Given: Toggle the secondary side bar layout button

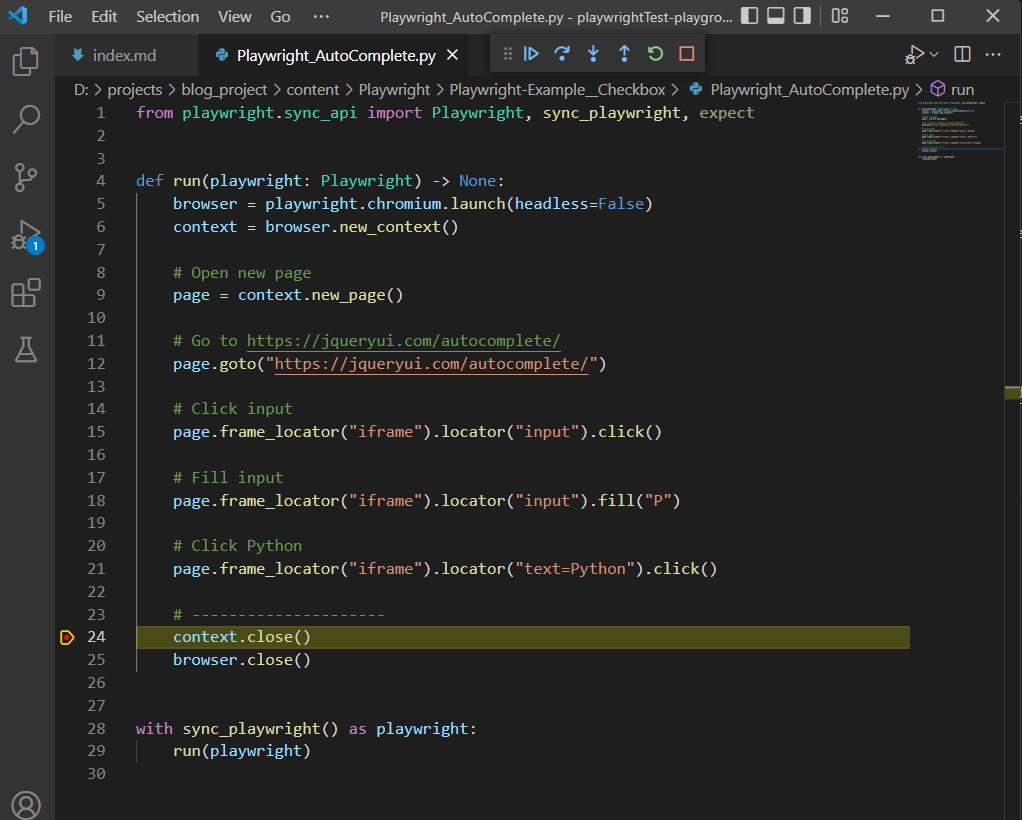Looking at the screenshot, I should tap(802, 16).
